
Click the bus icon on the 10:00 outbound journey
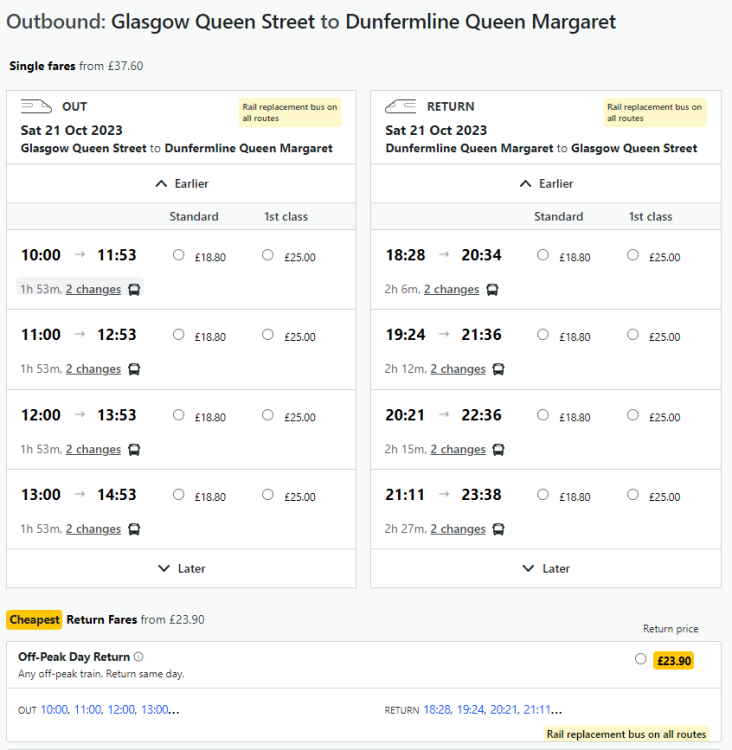[135, 290]
